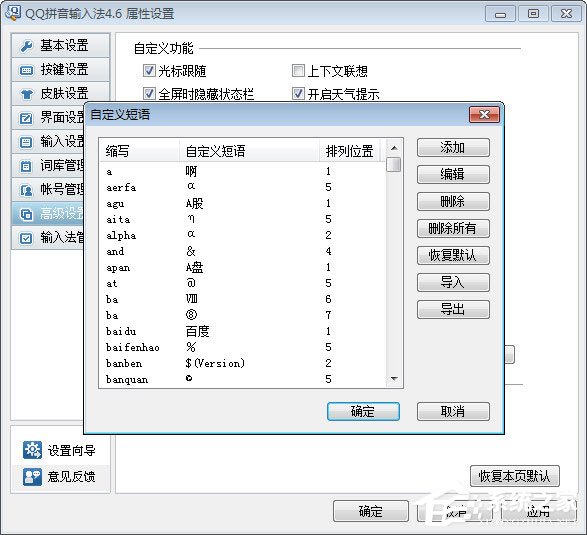Close the 自定义短语 dialog
Viewport: 587px width, 535px height.
[x=484, y=115]
